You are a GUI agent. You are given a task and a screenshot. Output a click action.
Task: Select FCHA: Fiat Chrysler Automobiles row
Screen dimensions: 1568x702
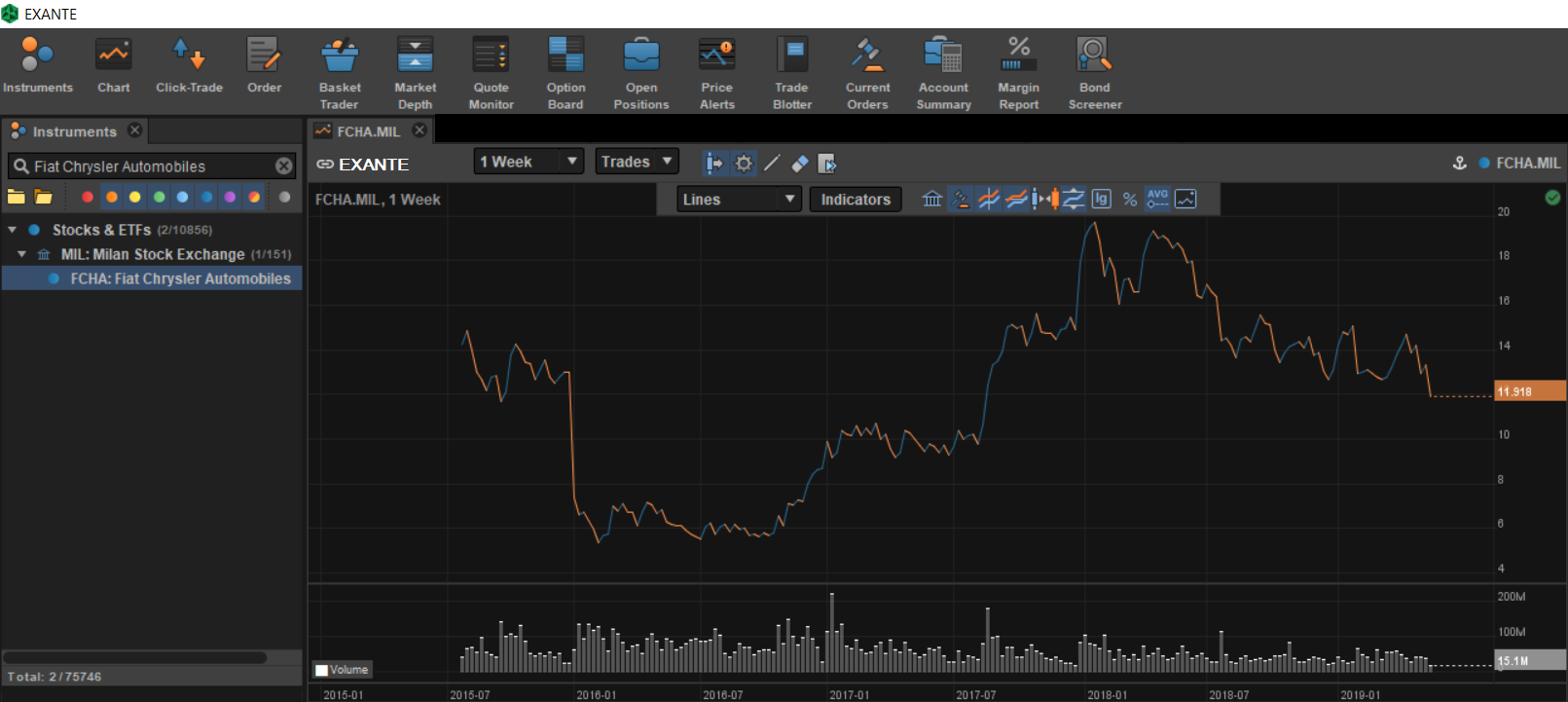(x=153, y=278)
